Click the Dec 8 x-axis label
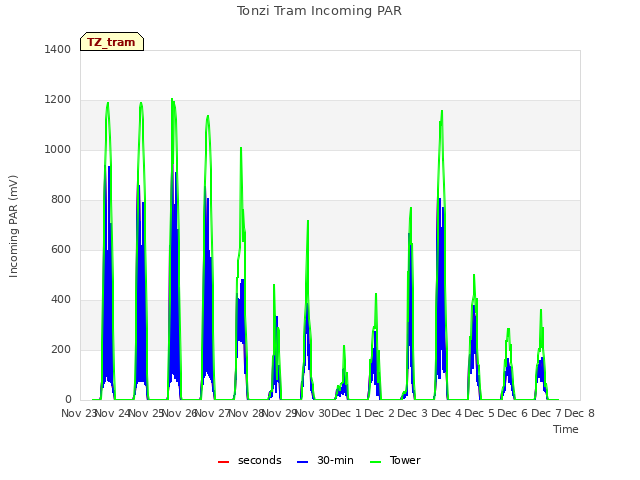The image size is (640, 480). click(579, 413)
